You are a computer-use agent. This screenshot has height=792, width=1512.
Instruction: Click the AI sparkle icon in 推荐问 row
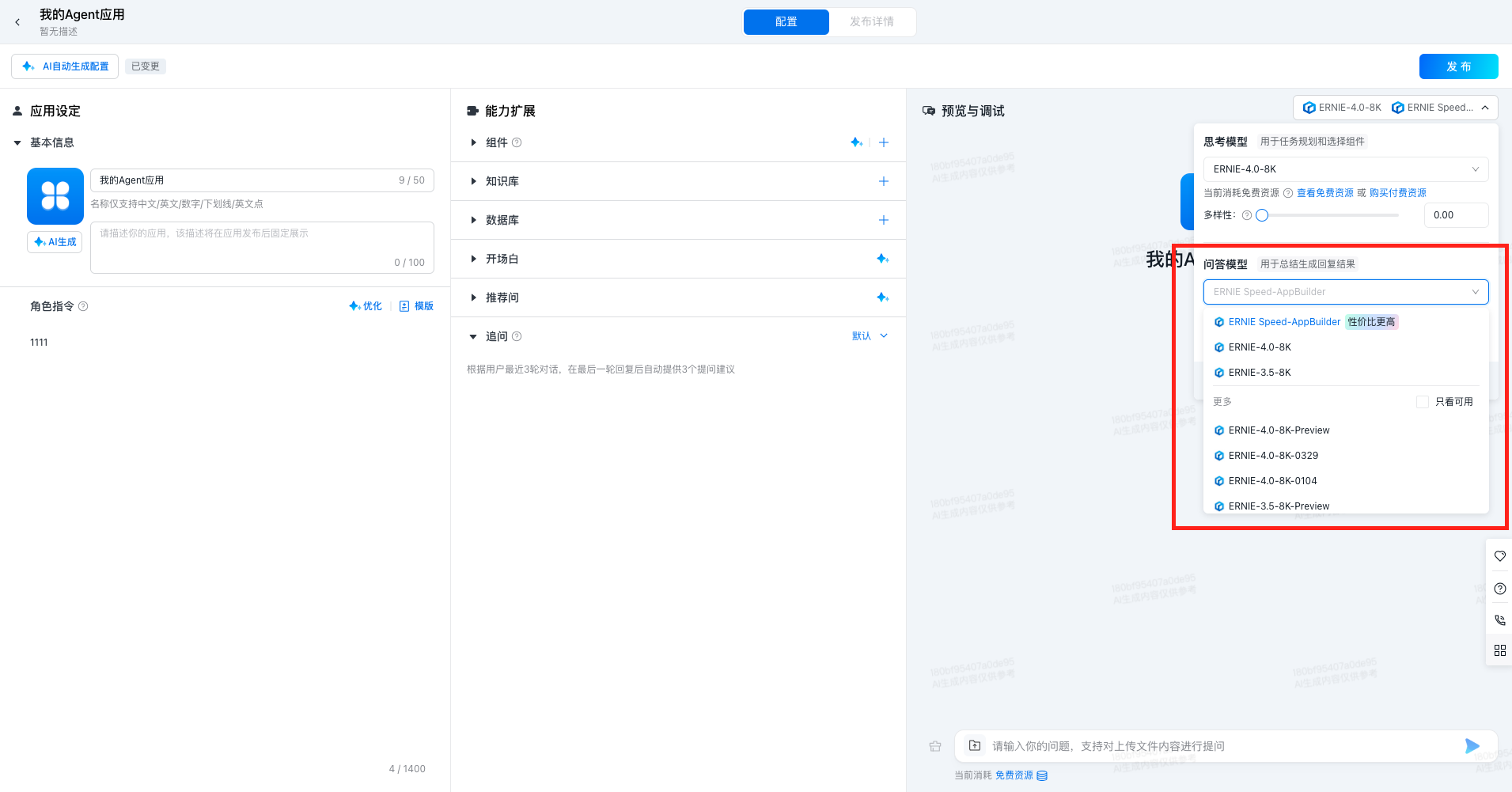[x=883, y=297]
